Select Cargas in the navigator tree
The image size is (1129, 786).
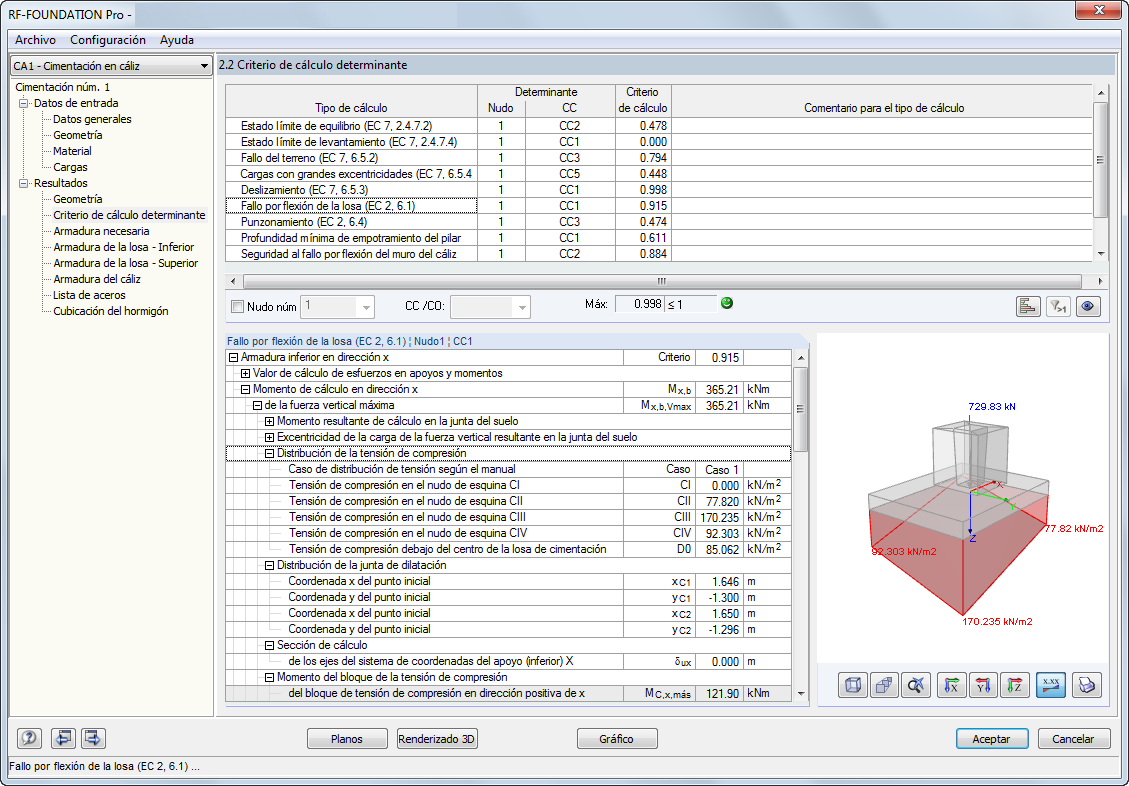pos(70,167)
